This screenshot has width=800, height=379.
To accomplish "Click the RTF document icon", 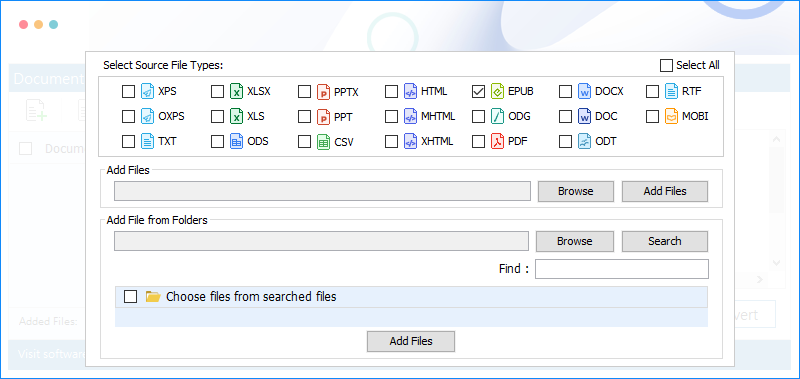I will [671, 92].
